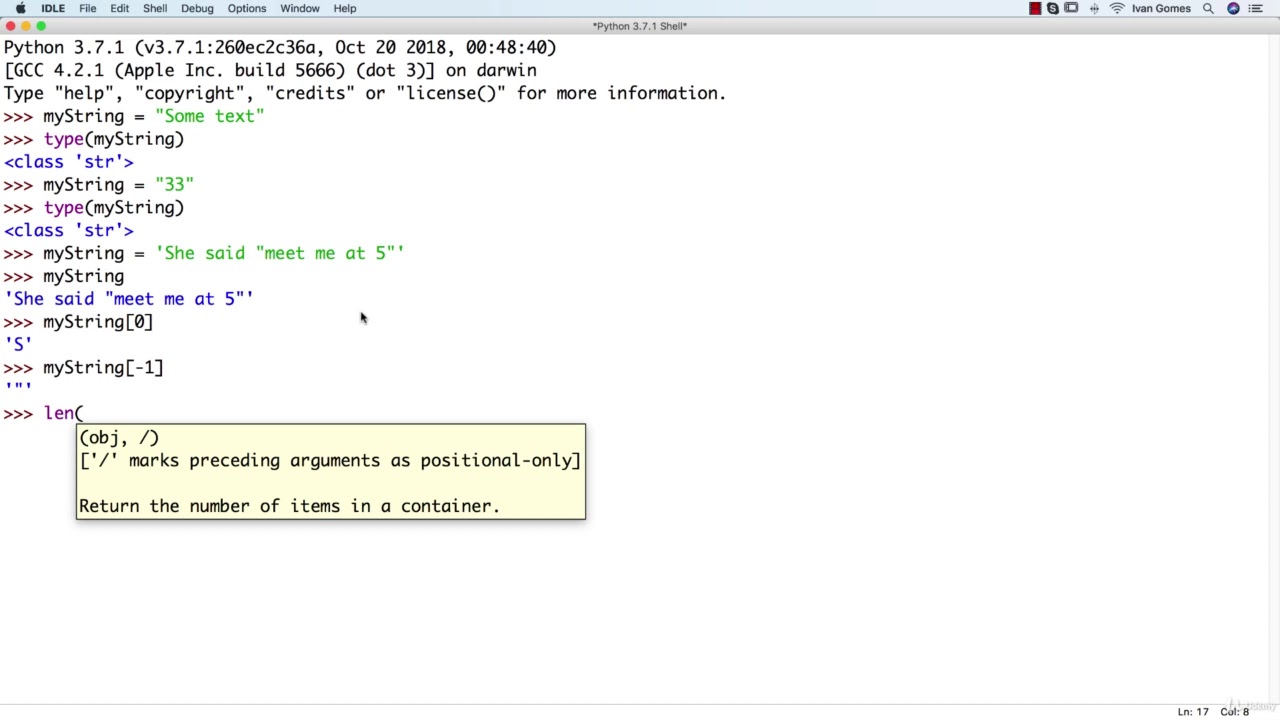Activate Siri from menu bar
The image size is (1280, 720).
pyautogui.click(x=1233, y=8)
